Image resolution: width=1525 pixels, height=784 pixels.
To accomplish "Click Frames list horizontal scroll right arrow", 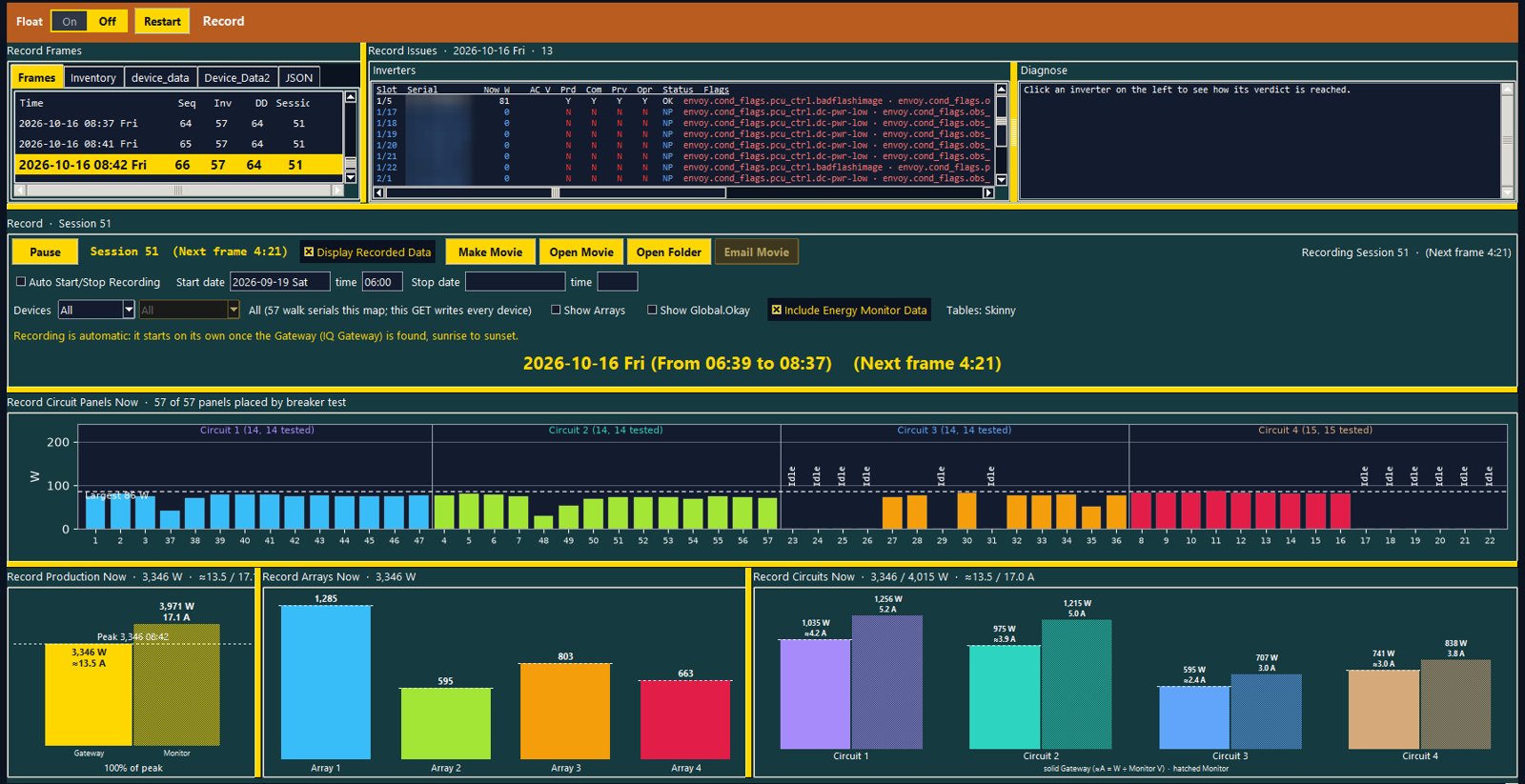I will tap(336, 191).
